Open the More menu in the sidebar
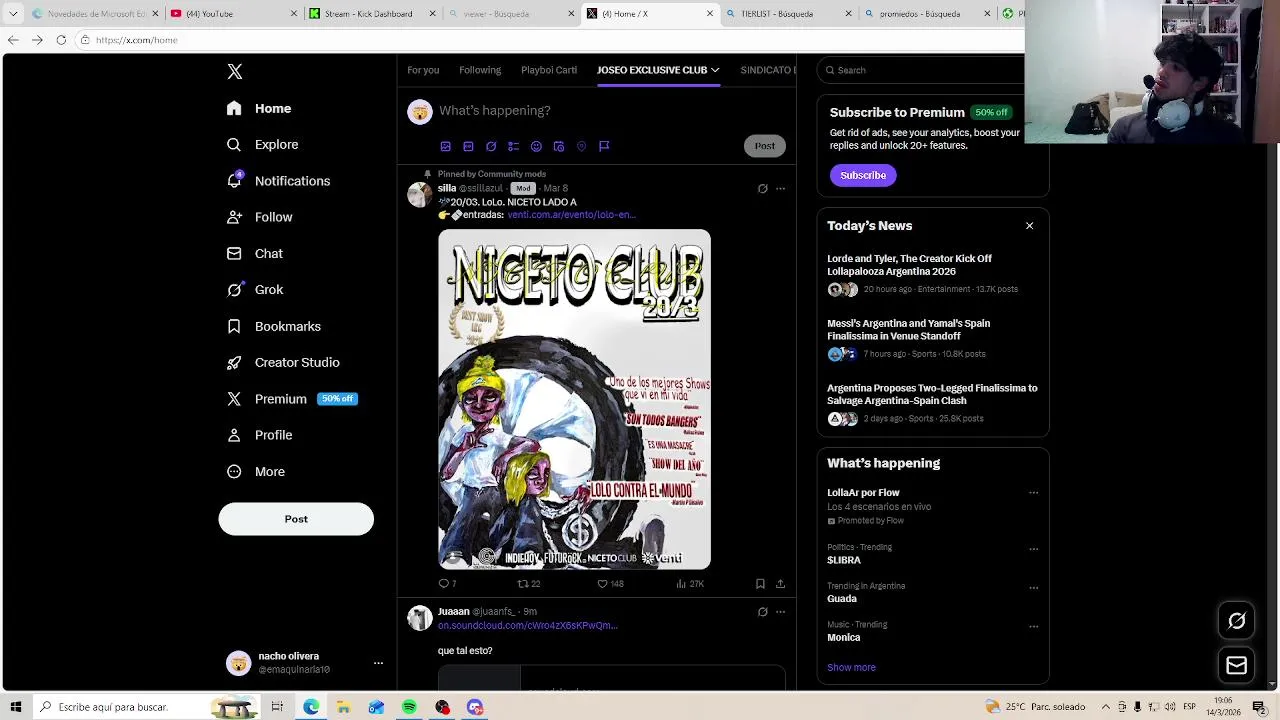1280x720 pixels. pos(255,472)
